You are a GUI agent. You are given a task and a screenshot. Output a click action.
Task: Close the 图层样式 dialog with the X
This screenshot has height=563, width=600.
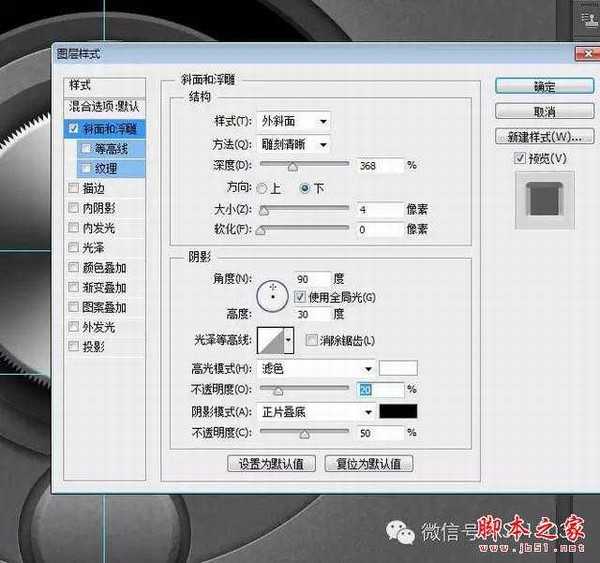[588, 53]
